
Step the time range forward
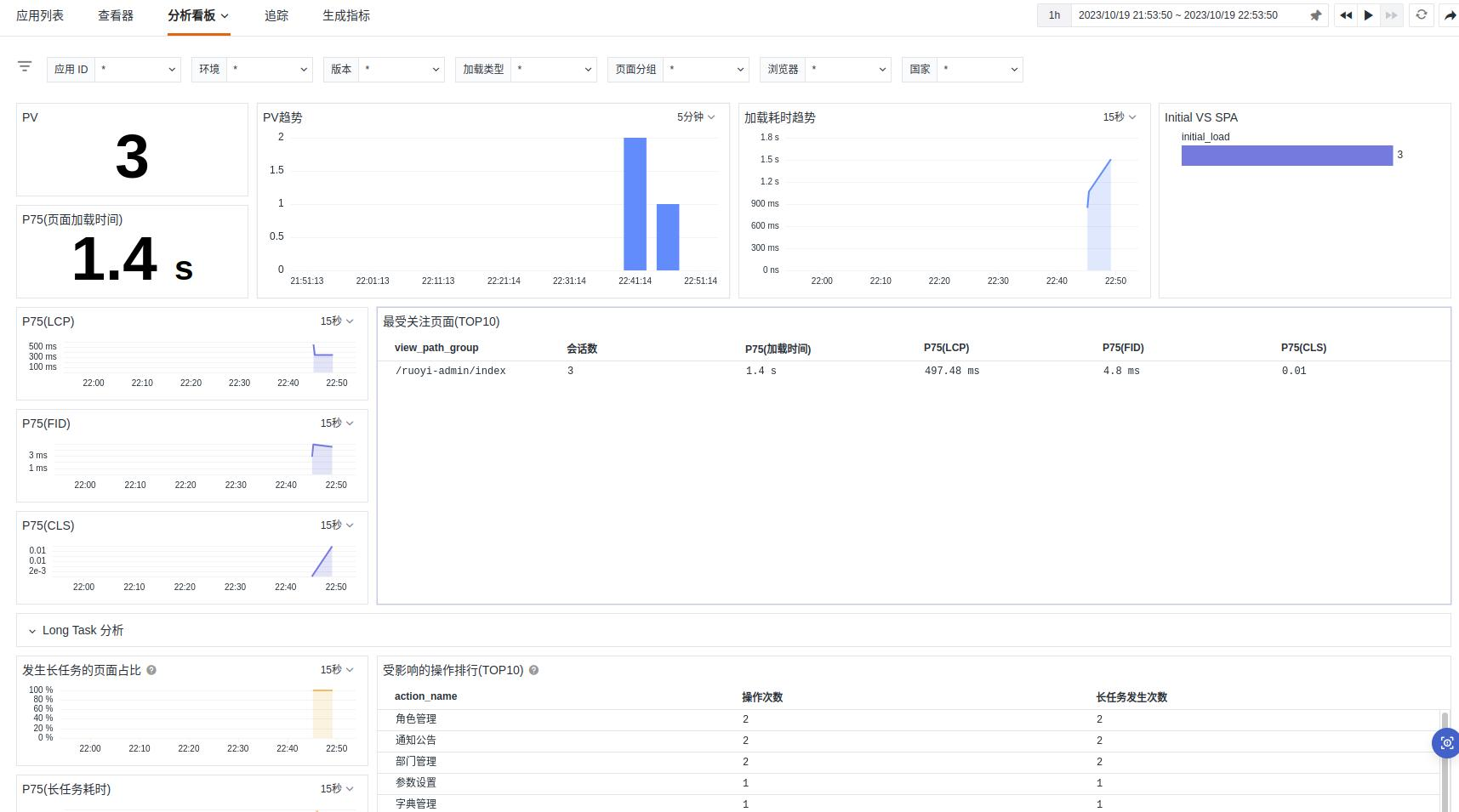[x=1391, y=15]
